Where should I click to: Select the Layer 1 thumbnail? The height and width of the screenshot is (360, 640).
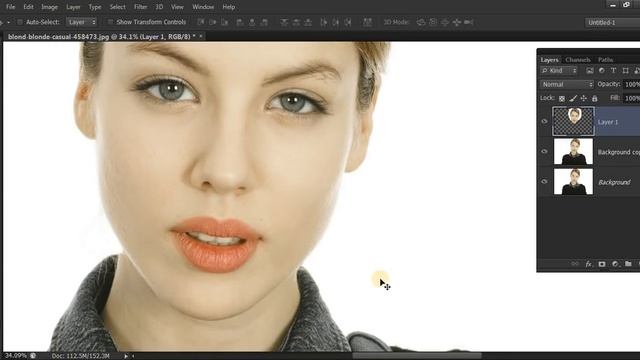point(573,121)
